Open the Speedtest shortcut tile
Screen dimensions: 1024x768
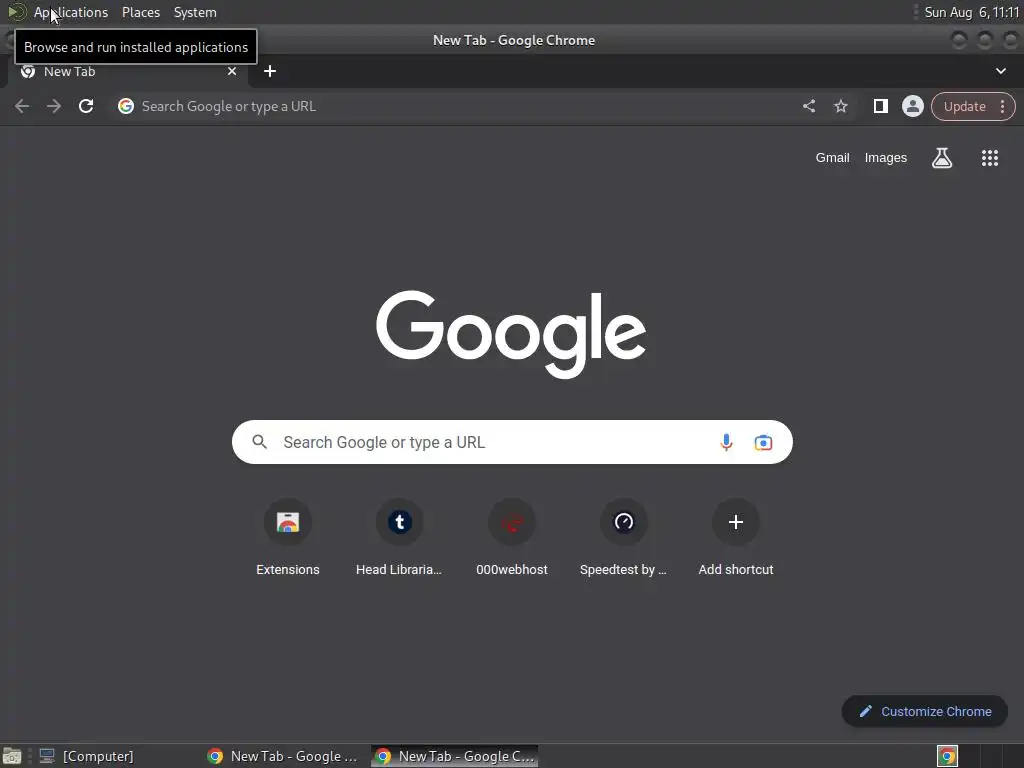pos(624,539)
